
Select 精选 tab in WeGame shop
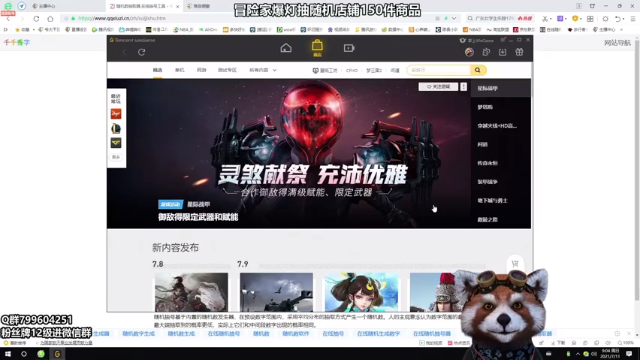tap(158, 70)
